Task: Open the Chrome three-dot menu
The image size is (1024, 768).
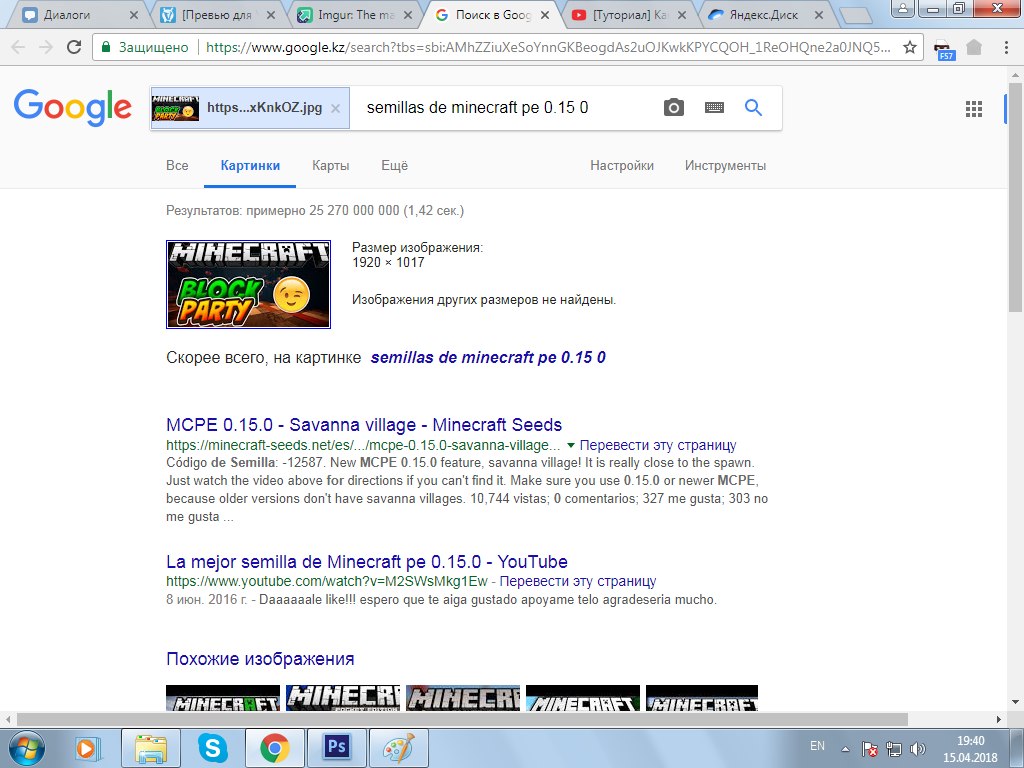Action: pos(1006,47)
